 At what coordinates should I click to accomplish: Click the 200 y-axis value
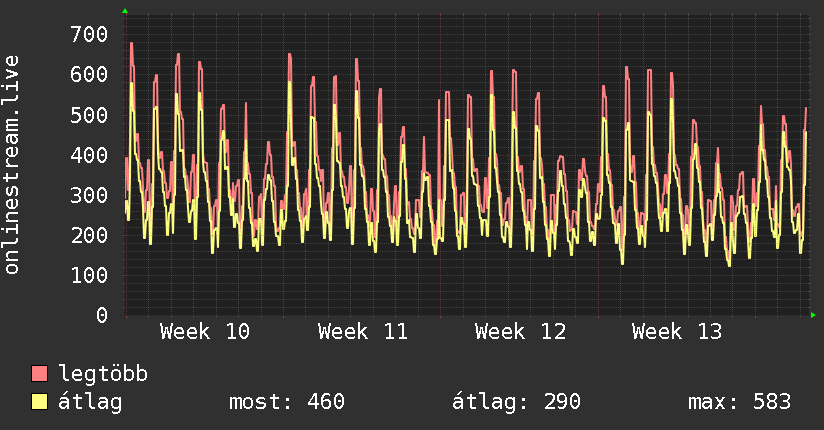(x=89, y=235)
